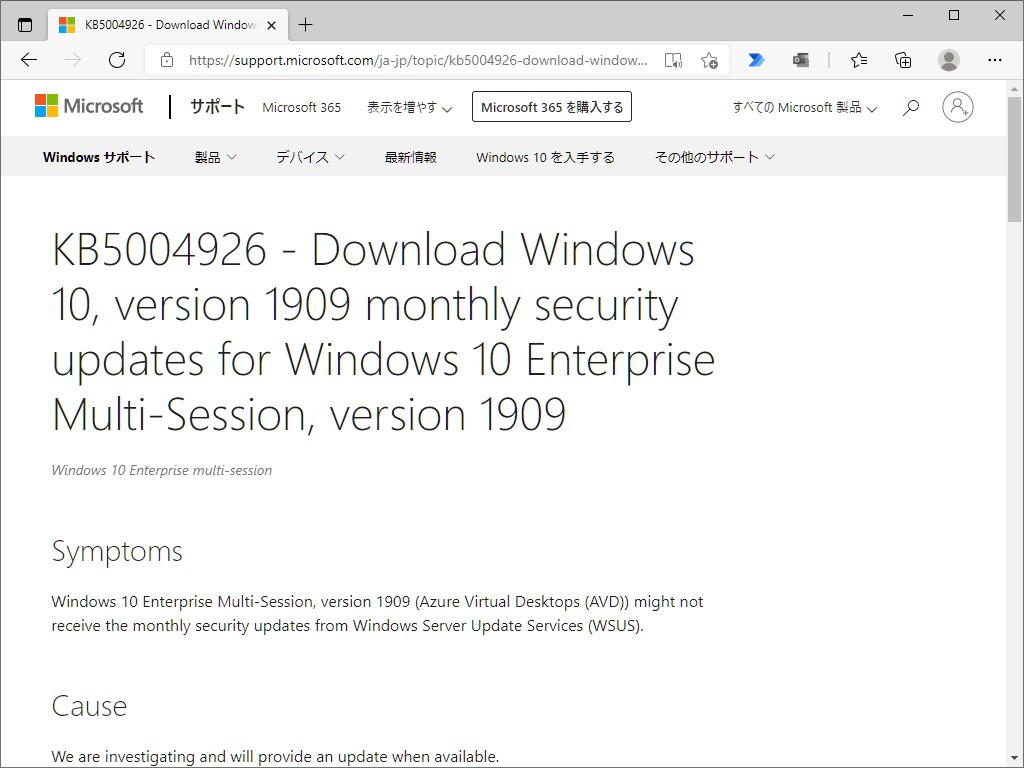Open the Edge settings and more menu
This screenshot has width=1024, height=768.
coord(995,60)
